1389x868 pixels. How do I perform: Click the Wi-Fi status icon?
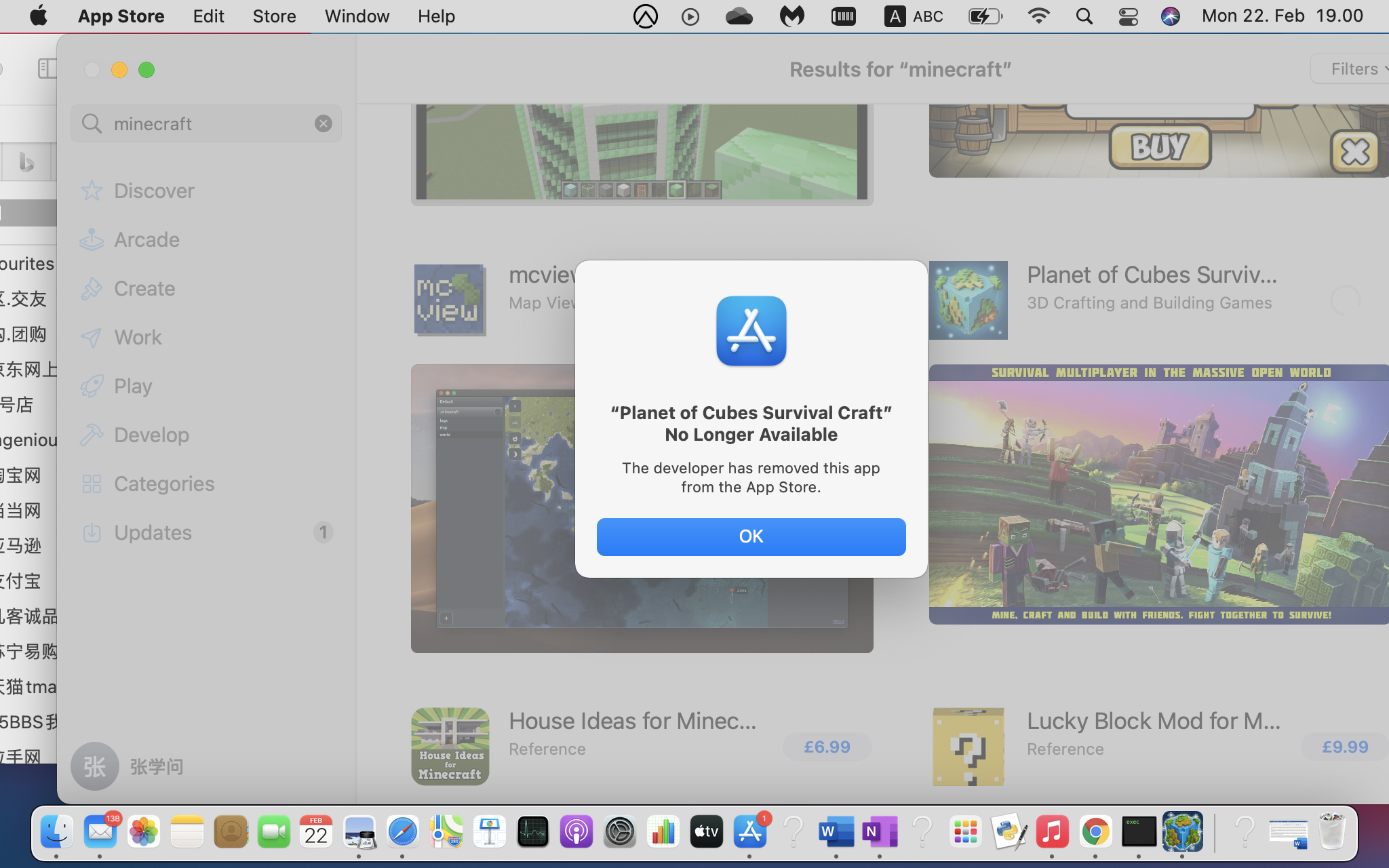1038,16
